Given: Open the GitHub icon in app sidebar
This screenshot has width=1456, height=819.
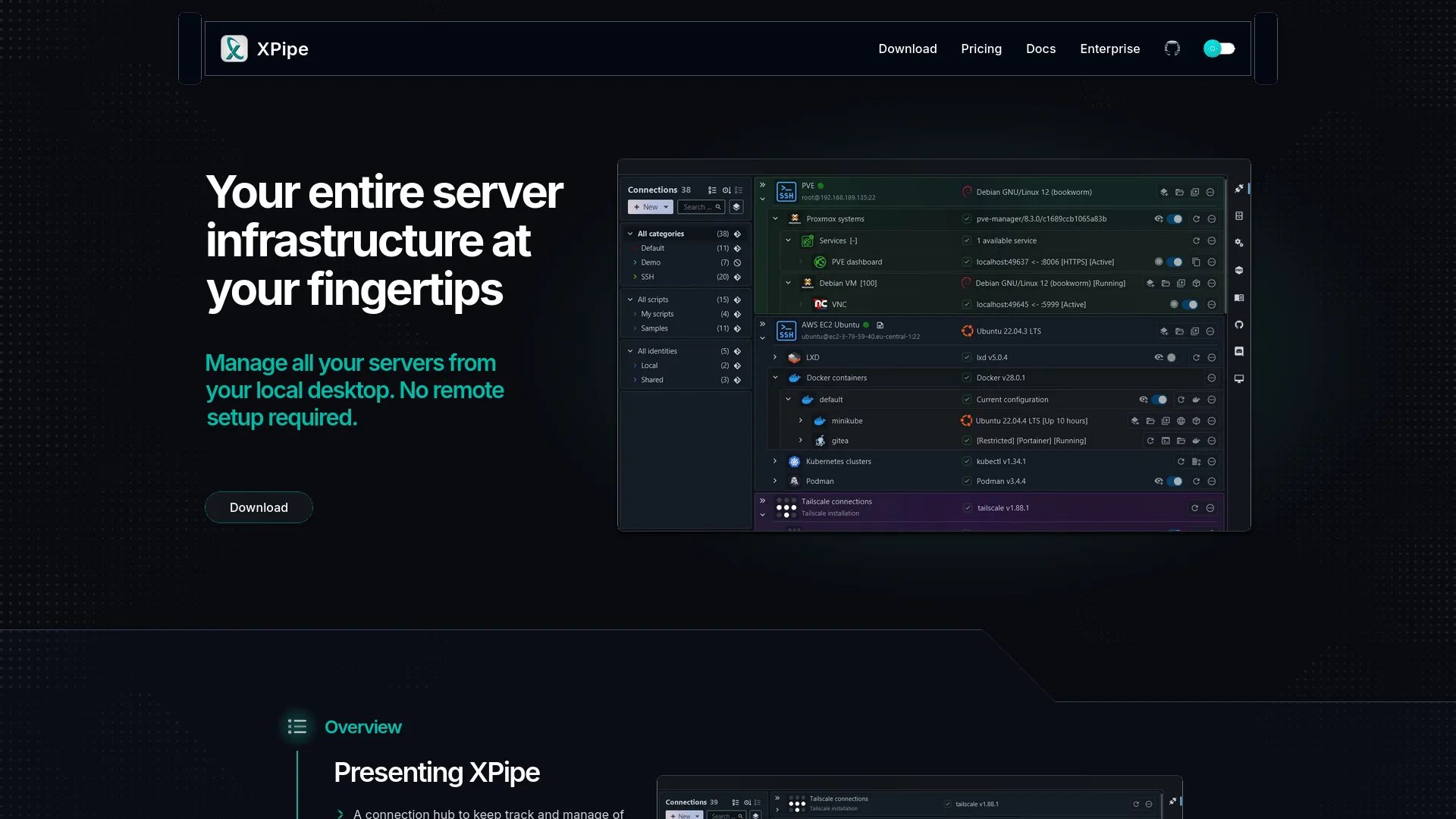Looking at the screenshot, I should (1239, 325).
